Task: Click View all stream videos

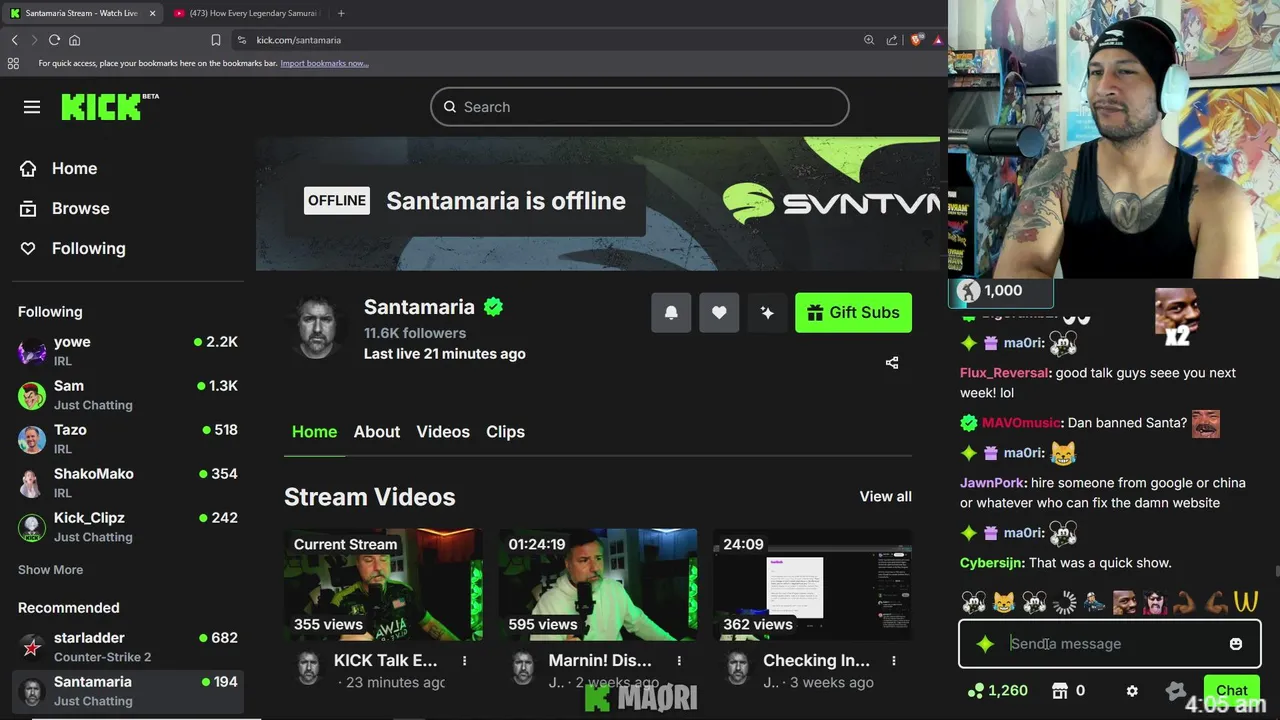Action: point(885,496)
